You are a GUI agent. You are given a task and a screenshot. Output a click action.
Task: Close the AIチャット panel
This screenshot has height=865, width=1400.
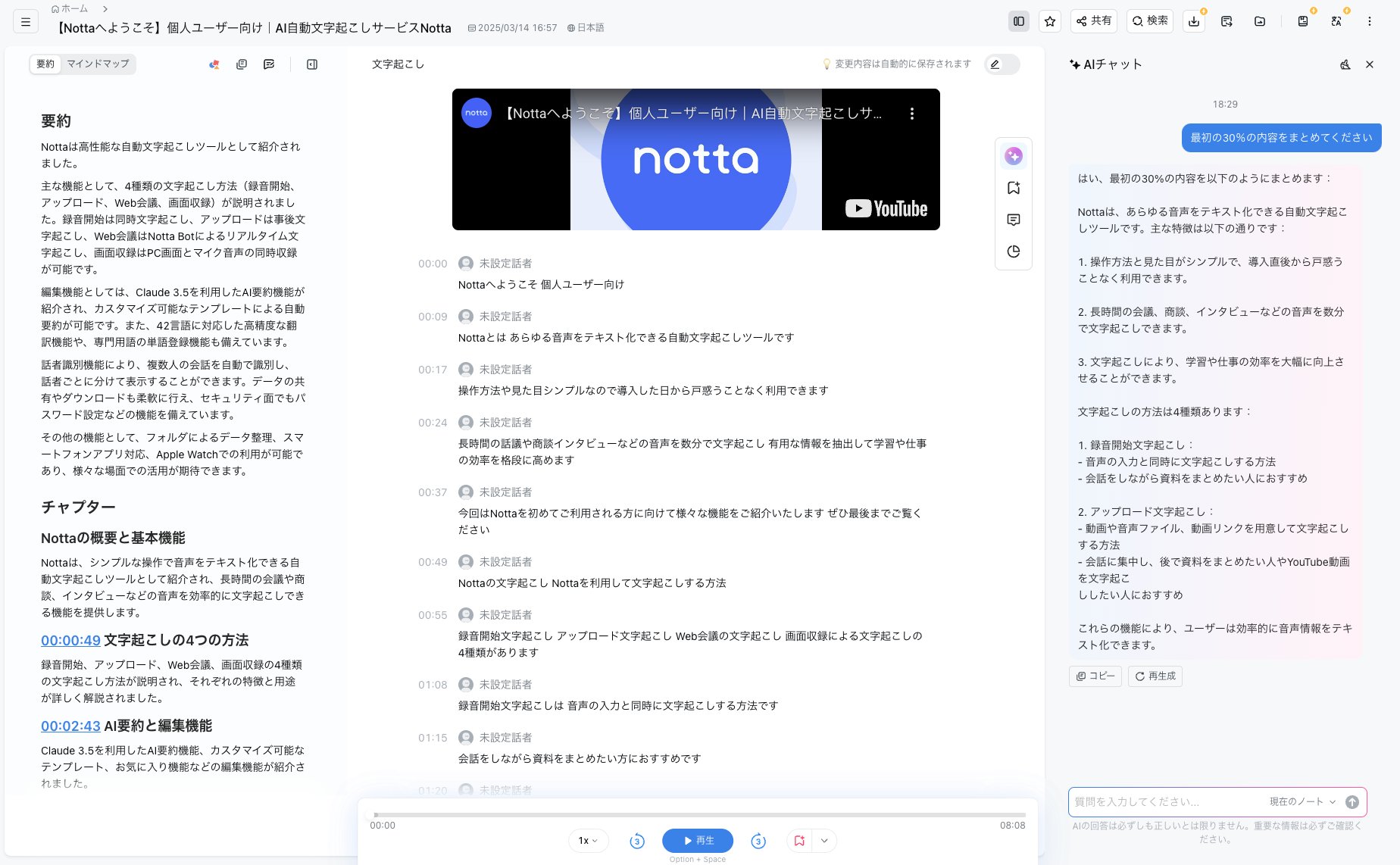1370,64
